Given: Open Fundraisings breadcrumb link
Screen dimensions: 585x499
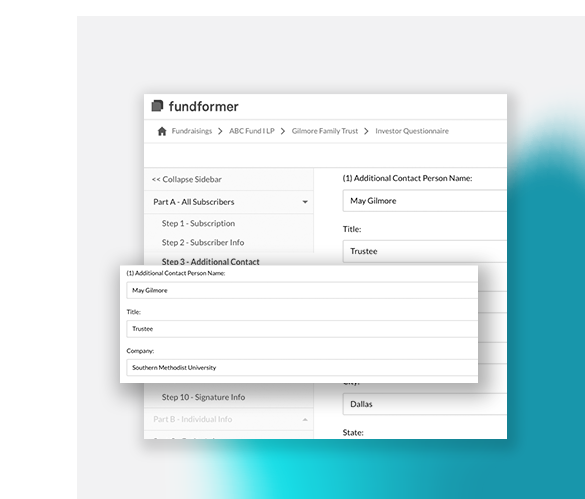Looking at the screenshot, I should coord(192,131).
